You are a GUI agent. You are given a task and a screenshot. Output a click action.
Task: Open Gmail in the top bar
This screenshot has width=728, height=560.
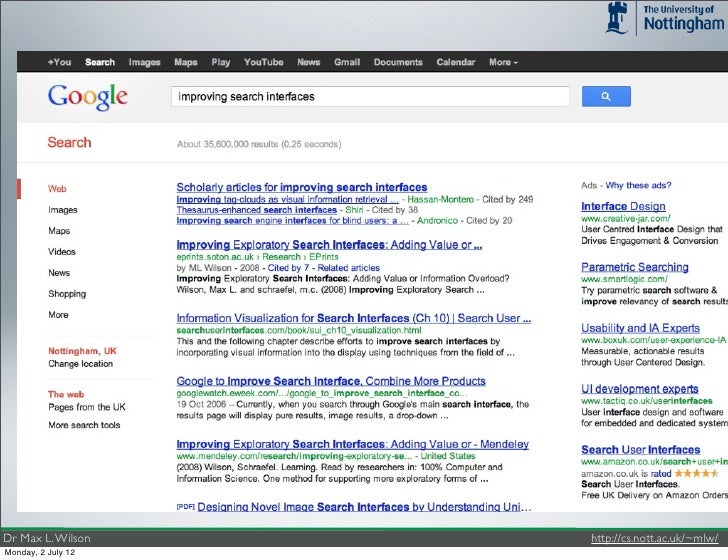[347, 62]
